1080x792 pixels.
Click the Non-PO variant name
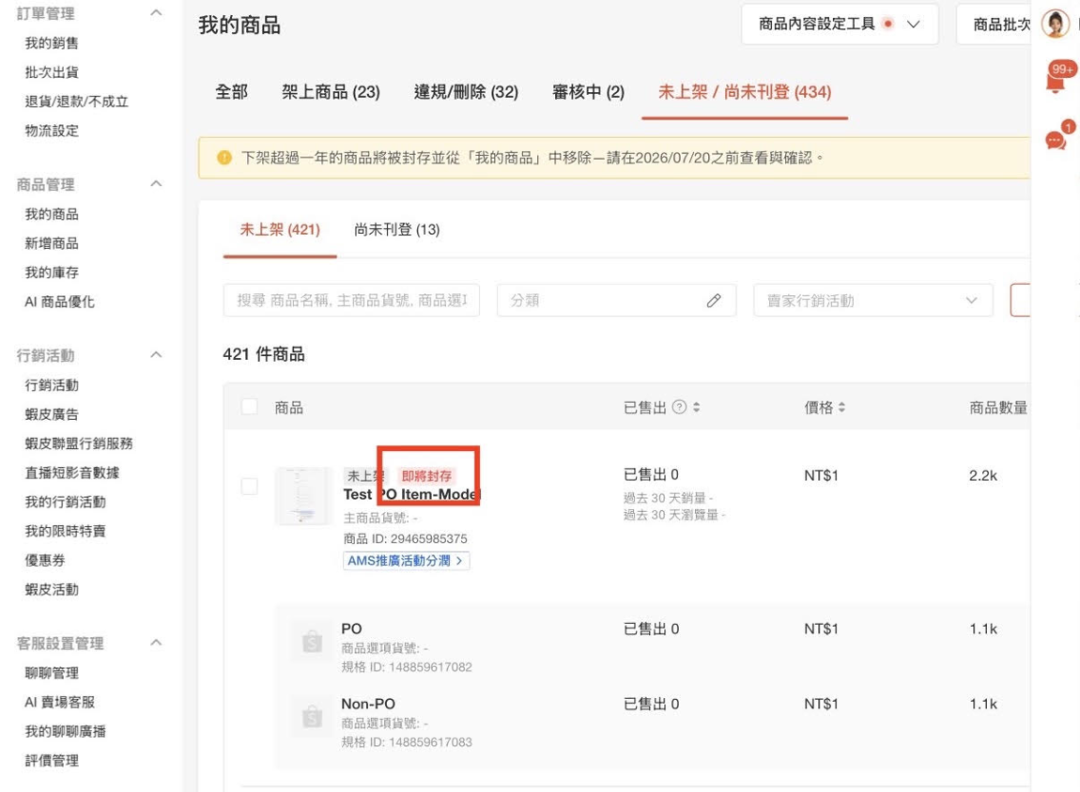(368, 704)
